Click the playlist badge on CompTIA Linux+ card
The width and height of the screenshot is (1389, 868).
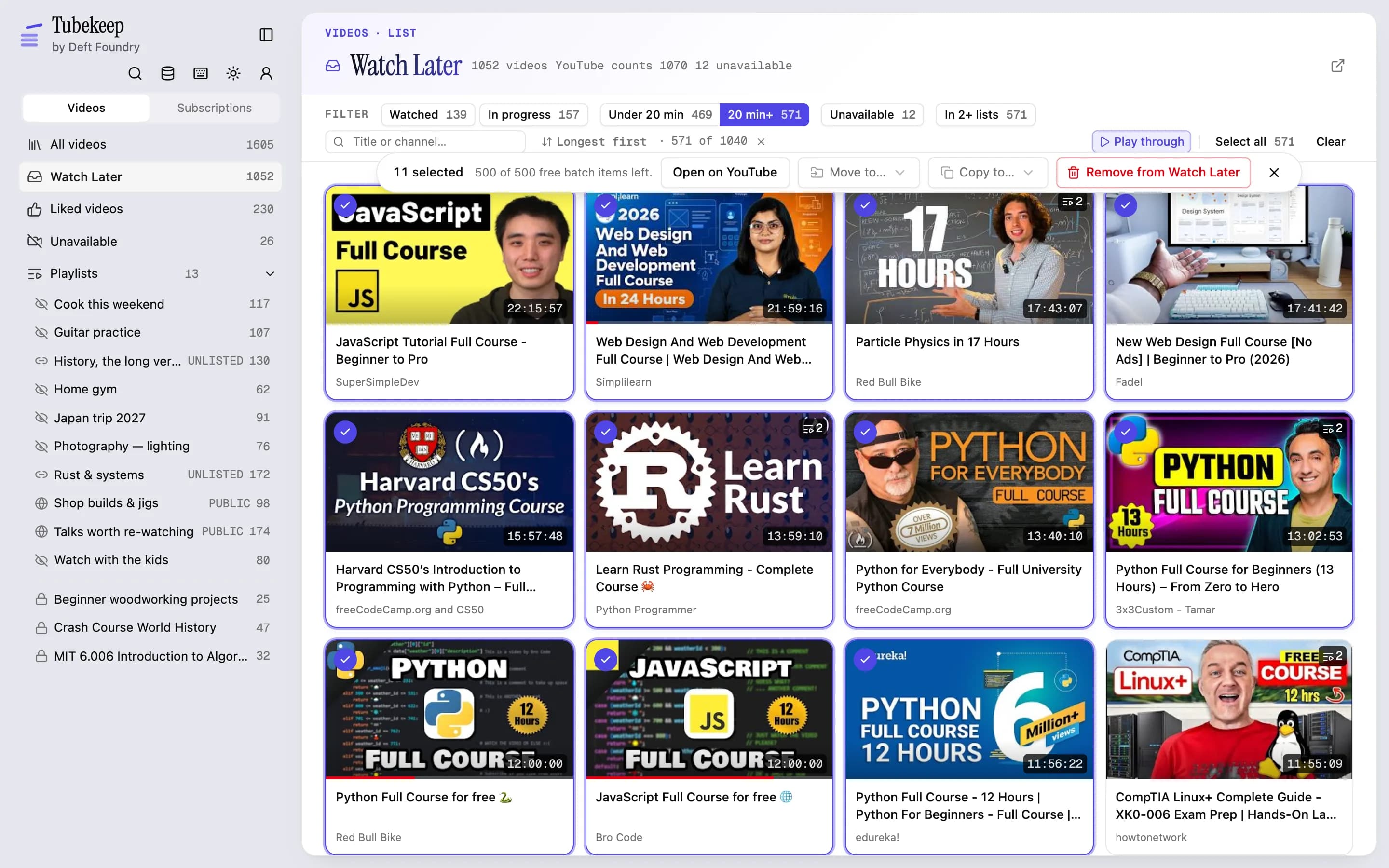[x=1333, y=656]
